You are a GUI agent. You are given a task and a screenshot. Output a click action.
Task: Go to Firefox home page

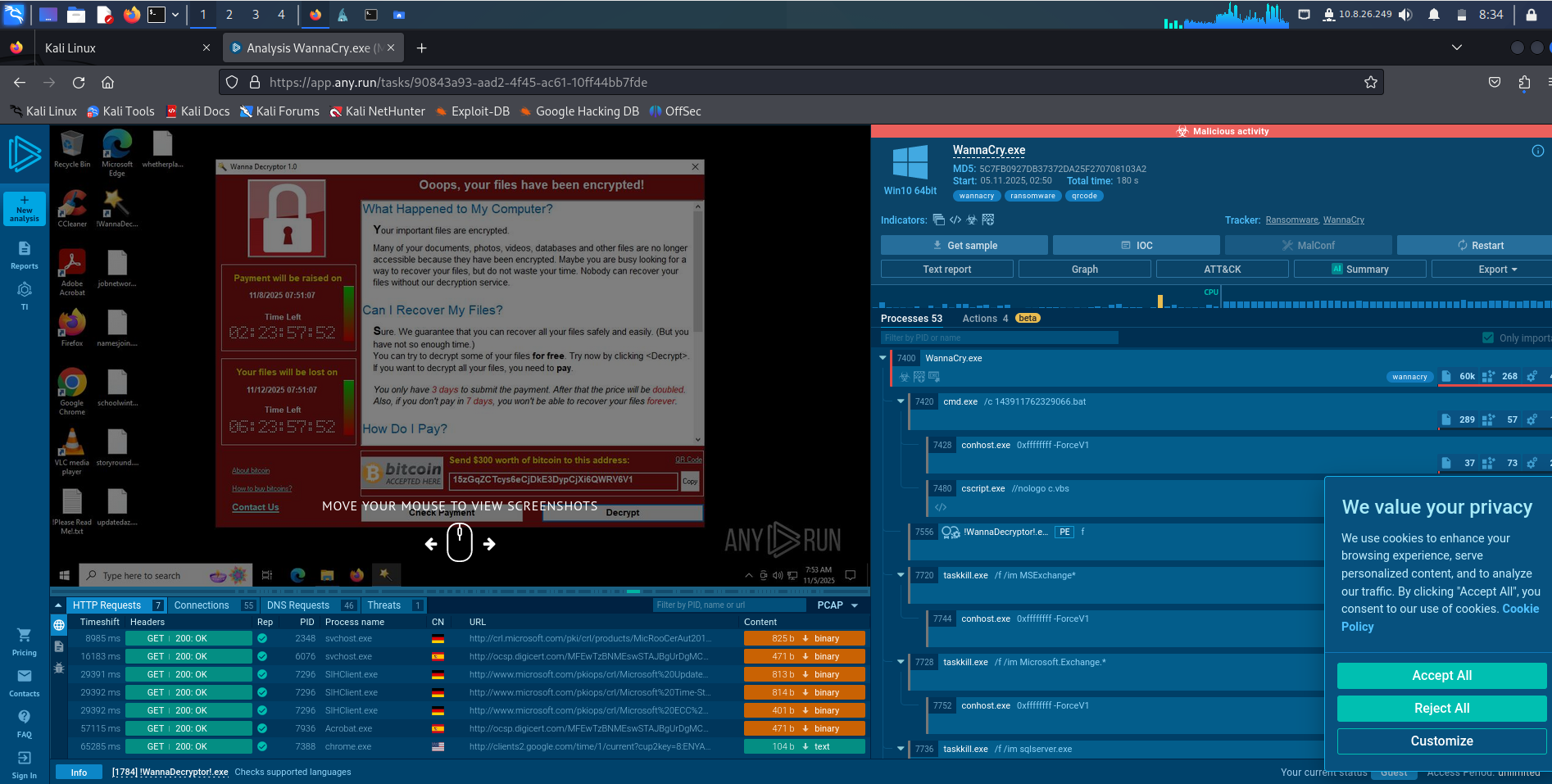(x=107, y=82)
